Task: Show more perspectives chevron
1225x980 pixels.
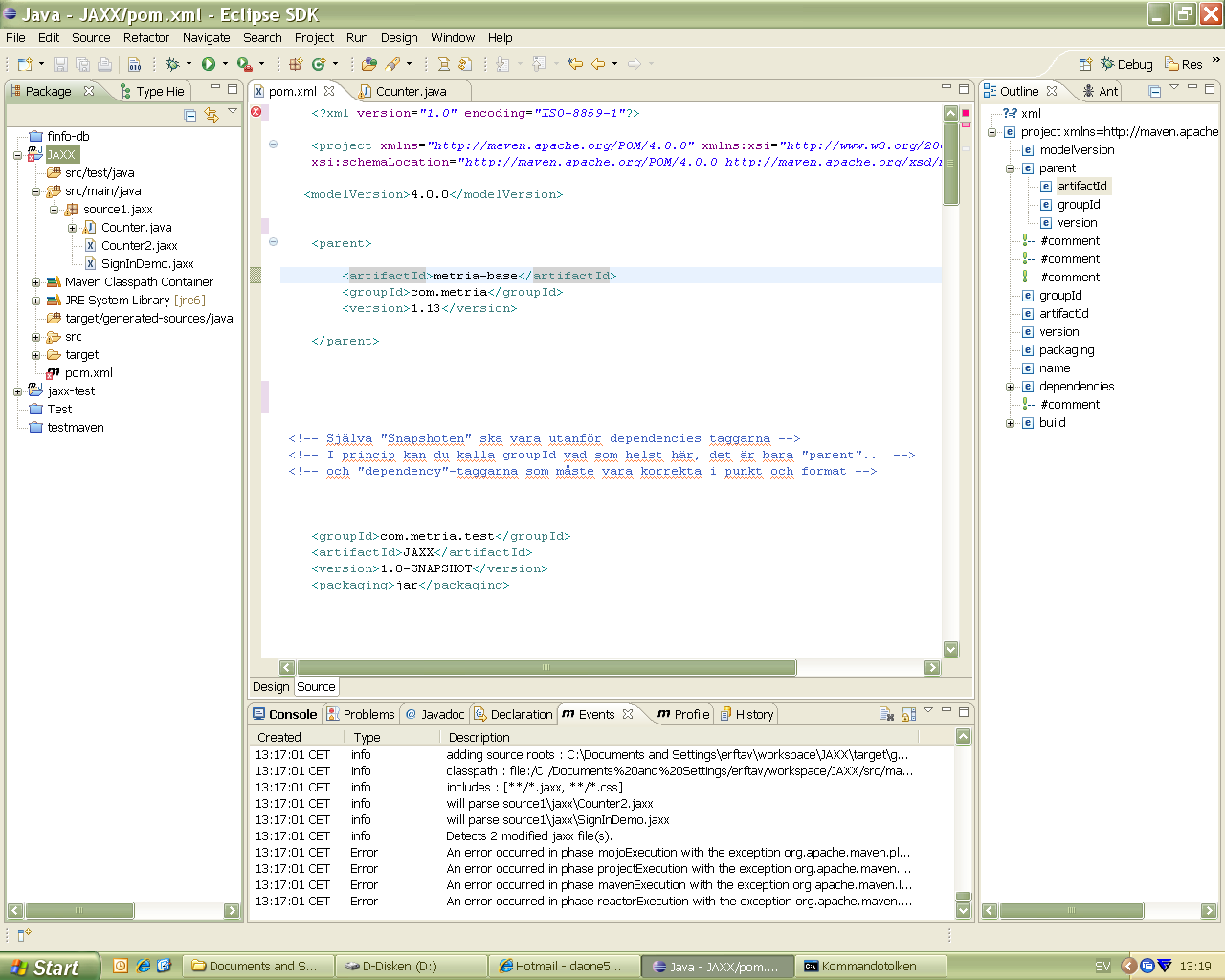Action: coord(1216,60)
